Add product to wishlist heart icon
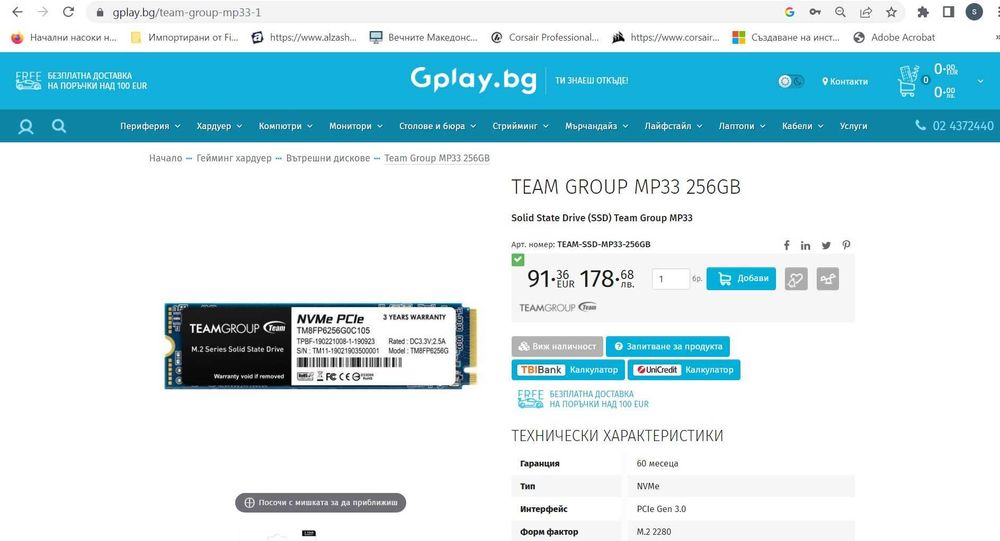 pos(796,279)
